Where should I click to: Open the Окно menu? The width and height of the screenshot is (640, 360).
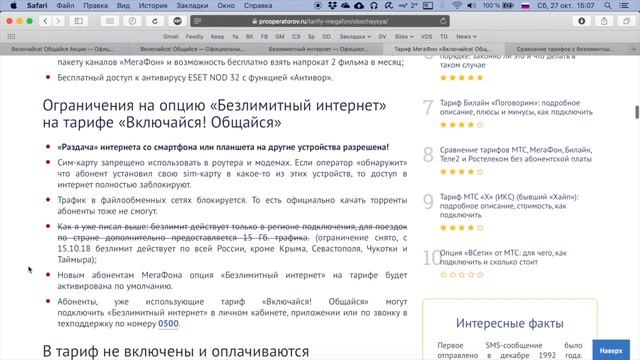(x=226, y=5)
